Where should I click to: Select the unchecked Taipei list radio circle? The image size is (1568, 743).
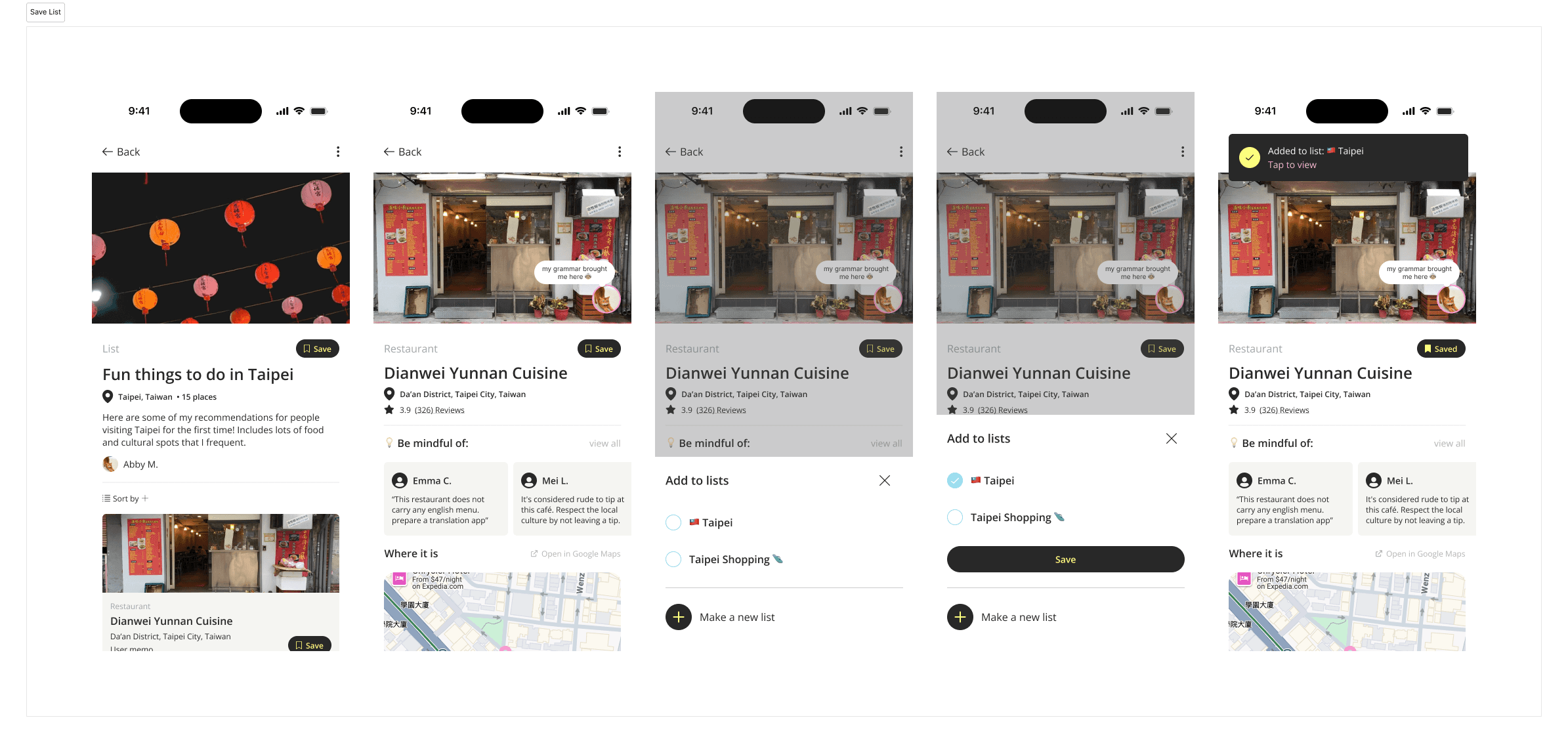pyautogui.click(x=673, y=522)
